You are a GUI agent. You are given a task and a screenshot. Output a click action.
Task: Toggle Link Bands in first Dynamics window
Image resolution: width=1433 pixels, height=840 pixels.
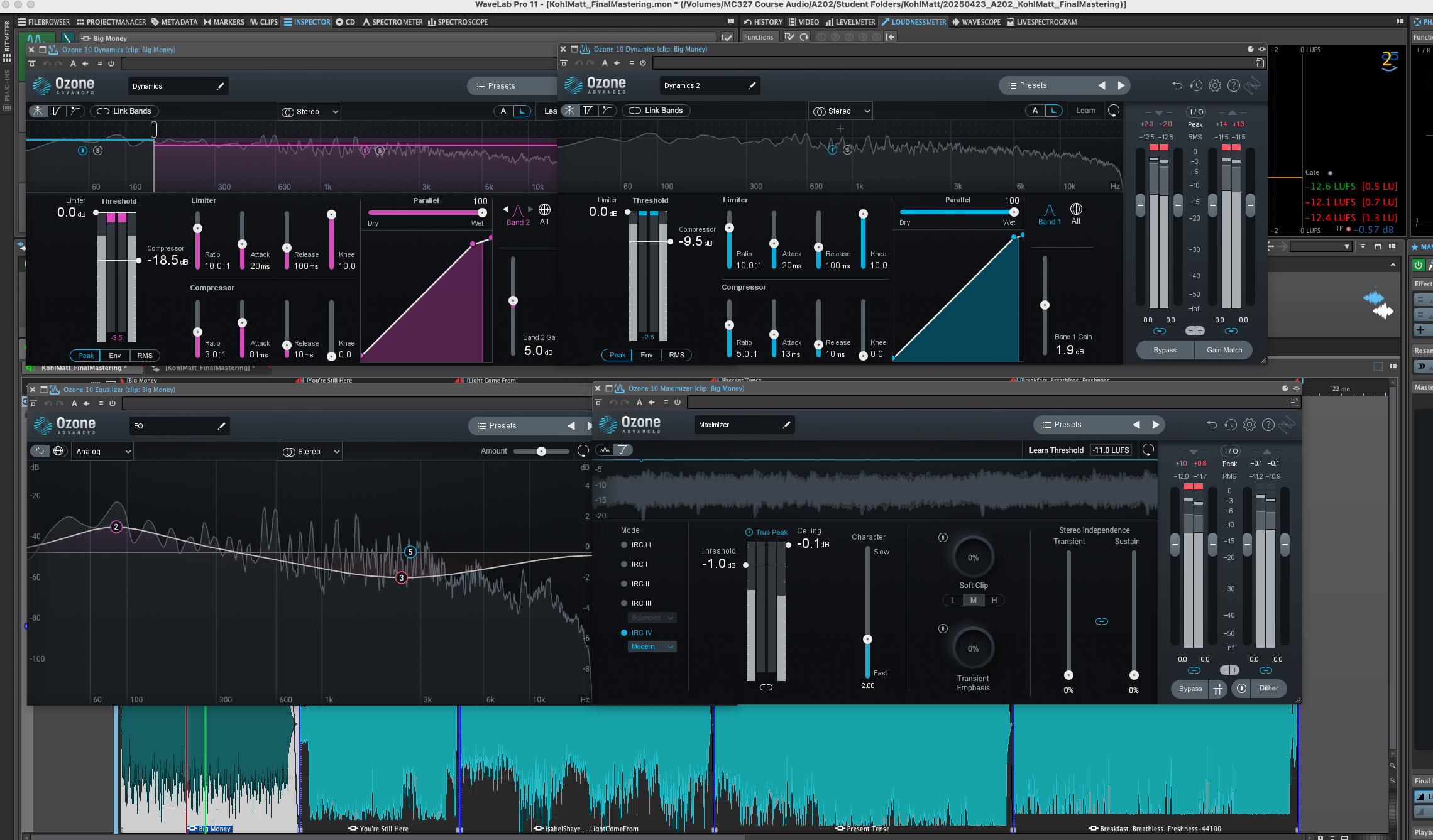pos(124,111)
